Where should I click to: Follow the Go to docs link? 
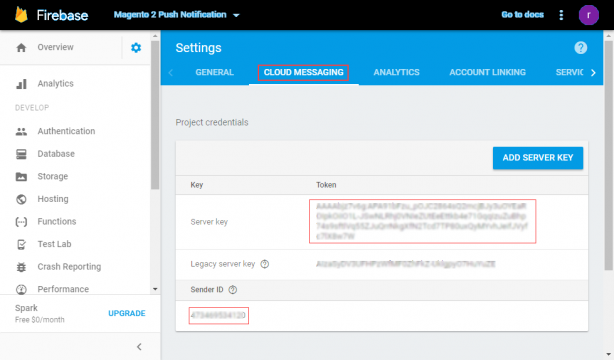point(522,15)
